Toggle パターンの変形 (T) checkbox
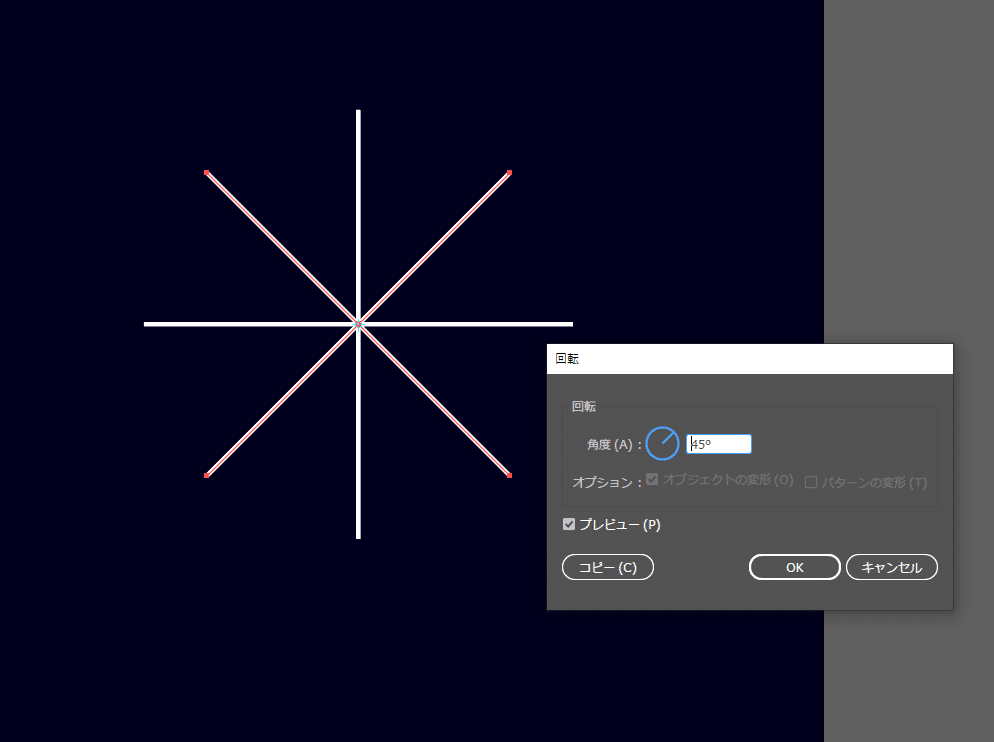 (x=810, y=483)
